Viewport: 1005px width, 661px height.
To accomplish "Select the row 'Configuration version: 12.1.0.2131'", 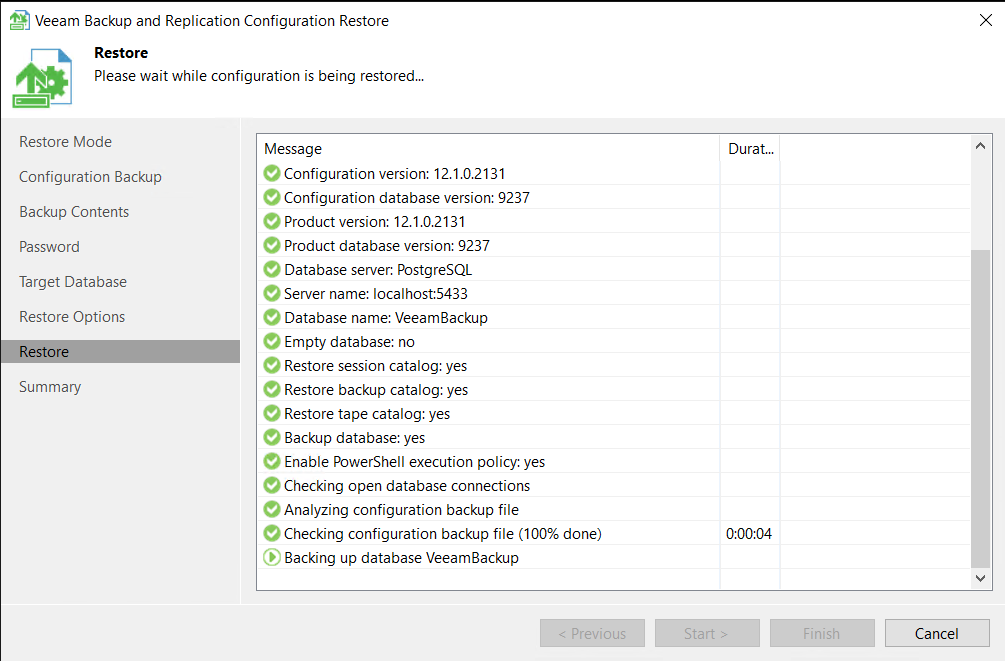I will click(614, 173).
